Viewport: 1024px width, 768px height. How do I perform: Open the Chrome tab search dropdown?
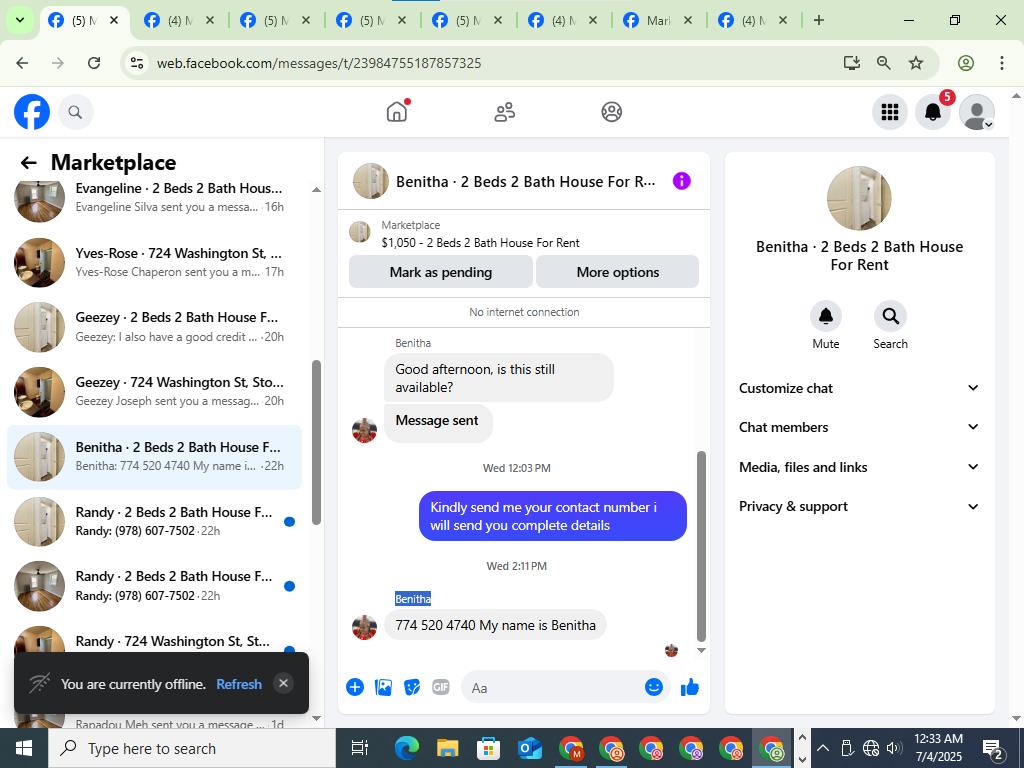click(x=20, y=20)
